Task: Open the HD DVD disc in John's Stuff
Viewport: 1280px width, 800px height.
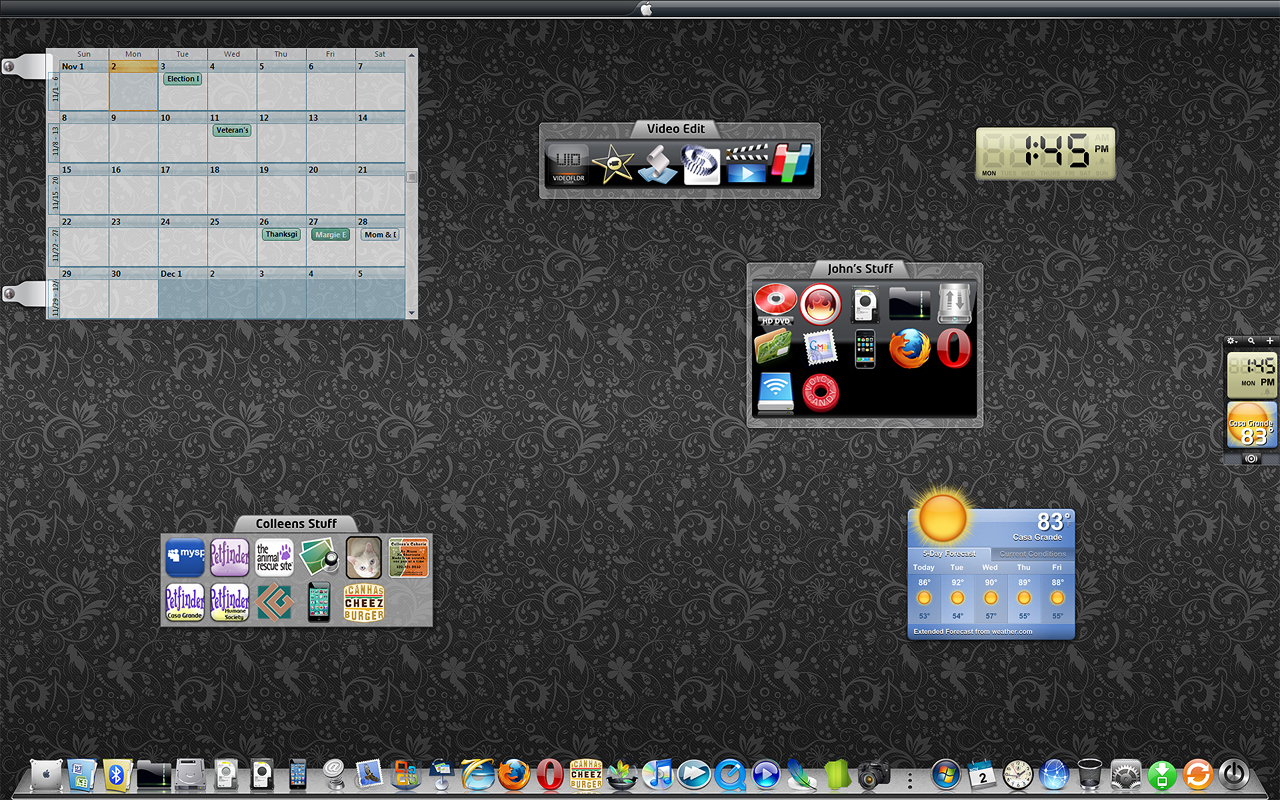Action: pyautogui.click(x=775, y=303)
